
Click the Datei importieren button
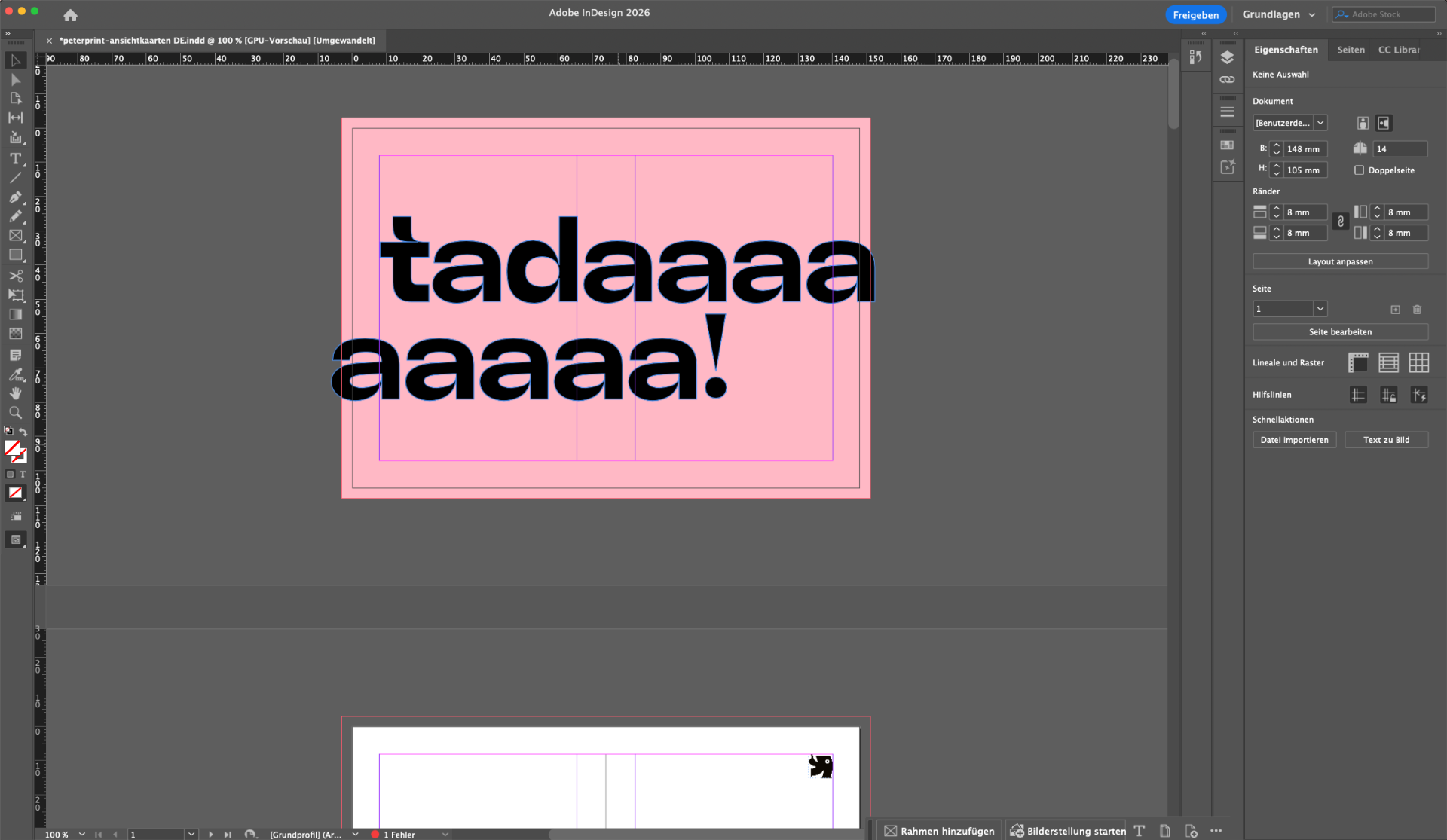(x=1294, y=440)
